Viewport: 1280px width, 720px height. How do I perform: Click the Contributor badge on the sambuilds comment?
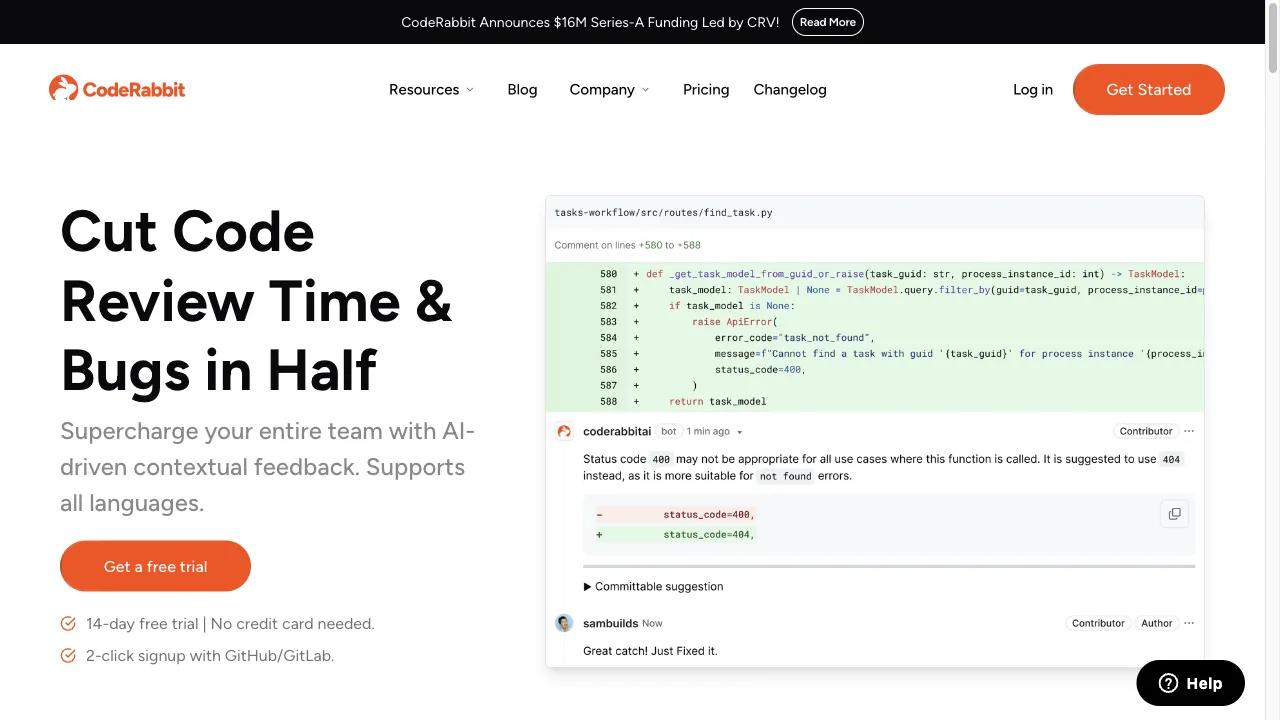[1098, 623]
